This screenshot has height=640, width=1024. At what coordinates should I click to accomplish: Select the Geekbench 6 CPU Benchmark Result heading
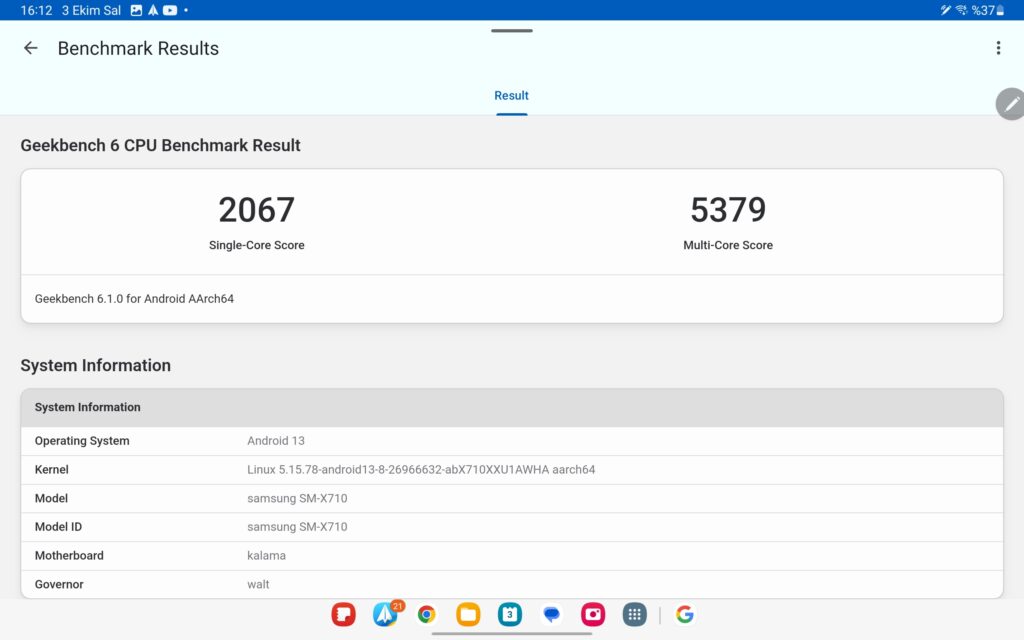coord(161,145)
